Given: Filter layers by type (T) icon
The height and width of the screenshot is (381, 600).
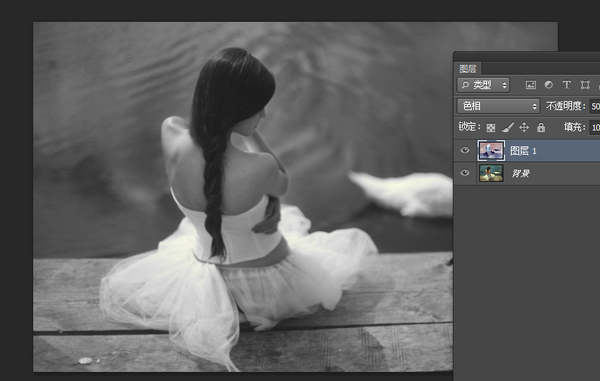Looking at the screenshot, I should click(x=566, y=85).
